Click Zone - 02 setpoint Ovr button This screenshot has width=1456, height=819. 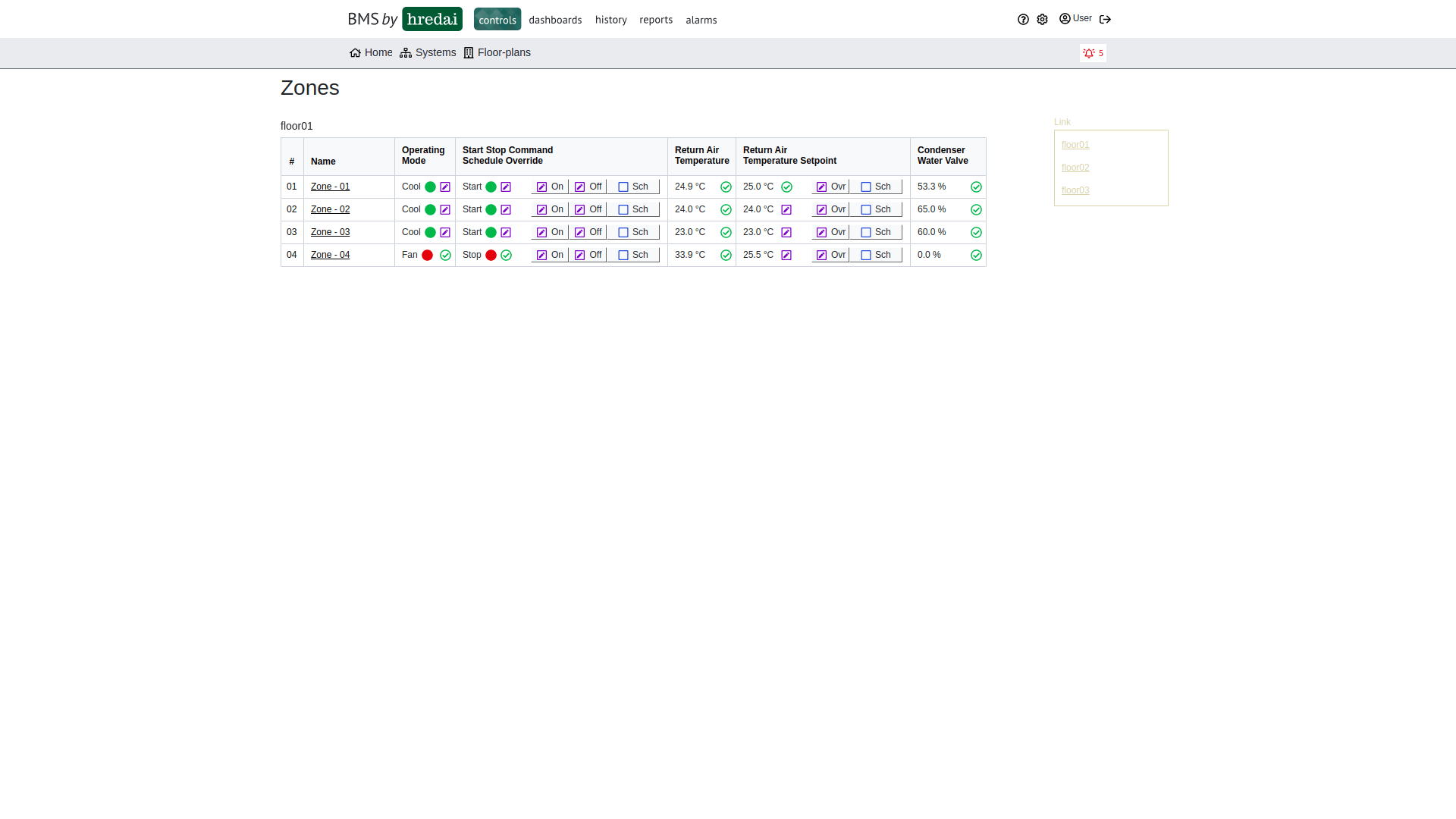830,209
